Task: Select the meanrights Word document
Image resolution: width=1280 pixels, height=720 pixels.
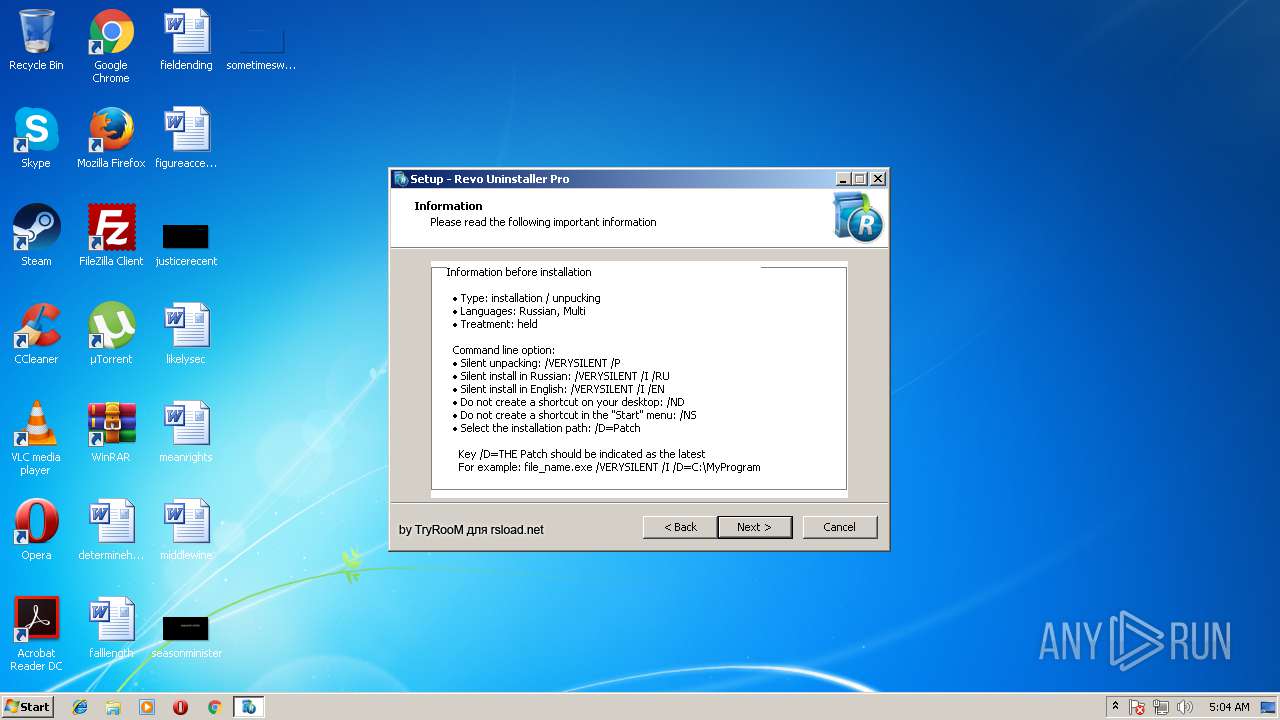Action: (186, 432)
